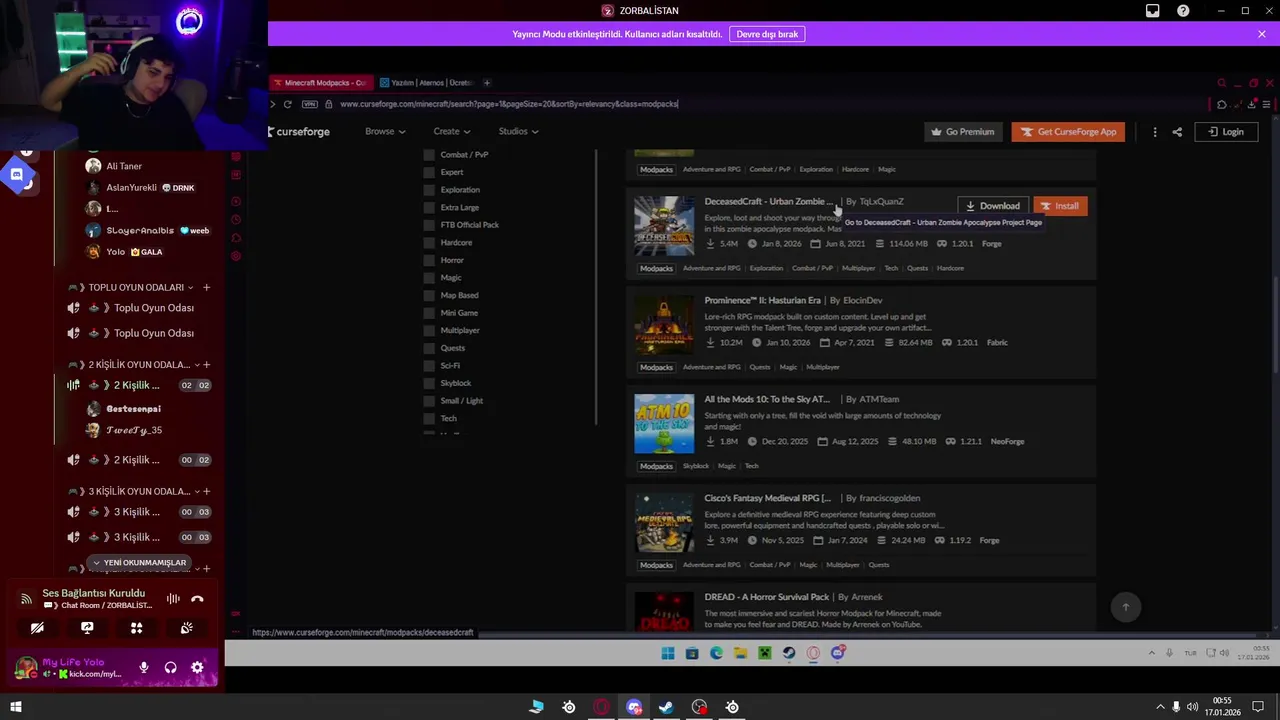1280x720 pixels.
Task: Open DeceasedCraft - Urban Zombie project link
Action: (768, 201)
